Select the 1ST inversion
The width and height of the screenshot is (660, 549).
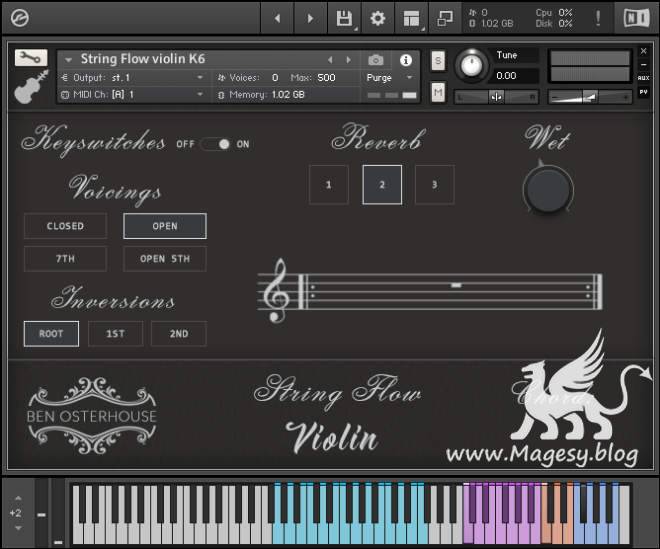(x=115, y=334)
